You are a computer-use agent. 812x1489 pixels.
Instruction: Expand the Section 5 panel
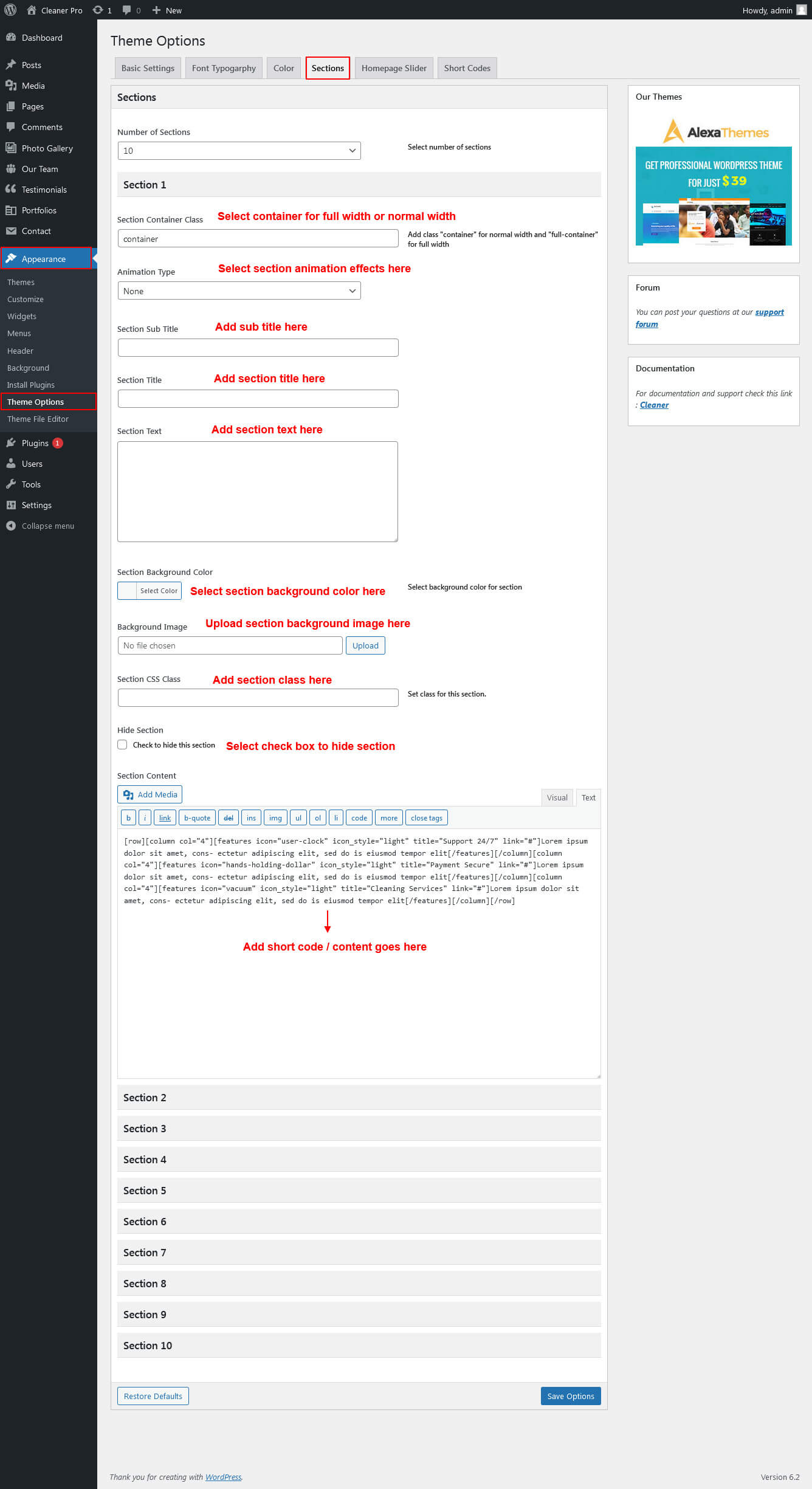[x=359, y=1190]
